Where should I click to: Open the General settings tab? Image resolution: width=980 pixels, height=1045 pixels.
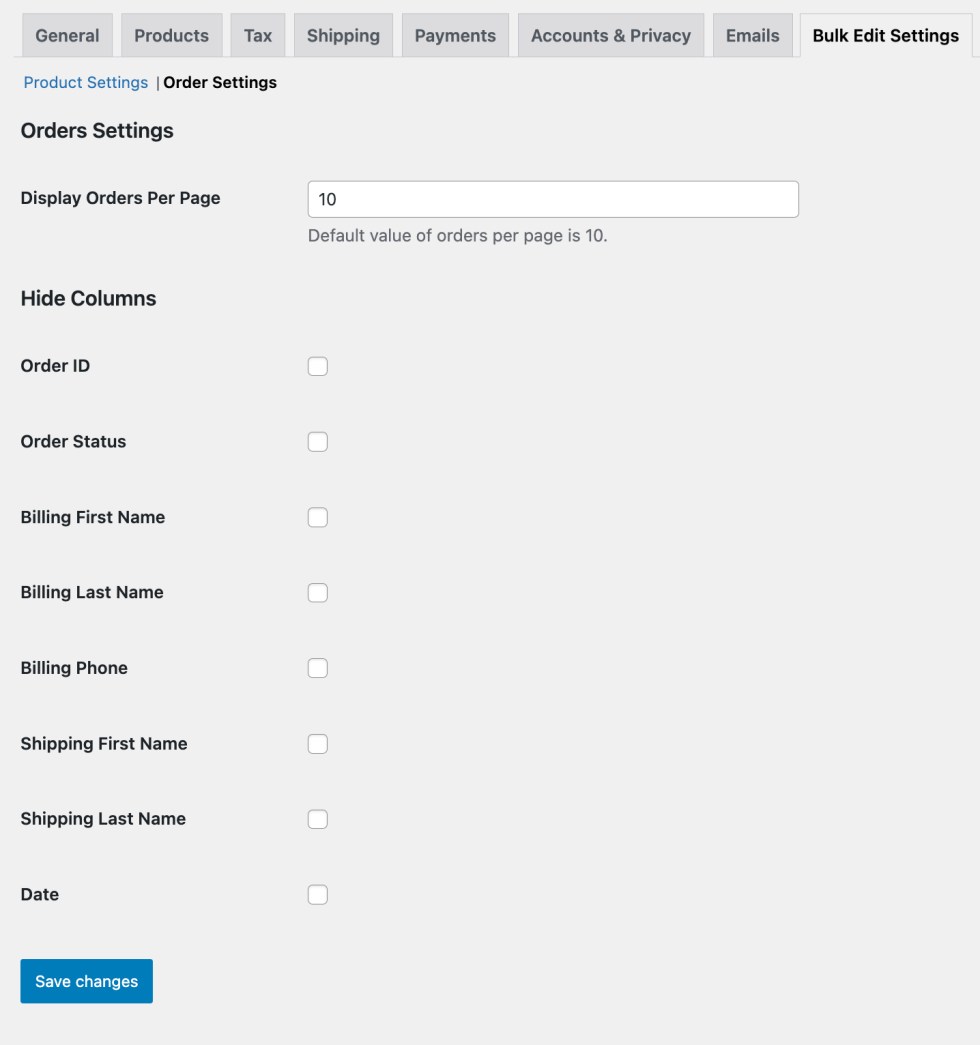coord(67,35)
